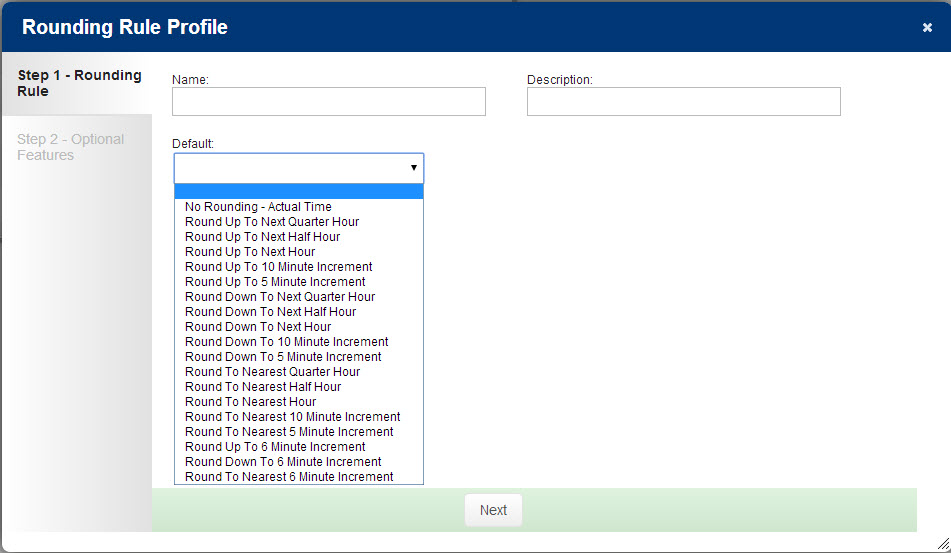Pick Round To Nearest 10 Minute Increment
Image resolution: width=951 pixels, height=553 pixels.
[299, 417]
